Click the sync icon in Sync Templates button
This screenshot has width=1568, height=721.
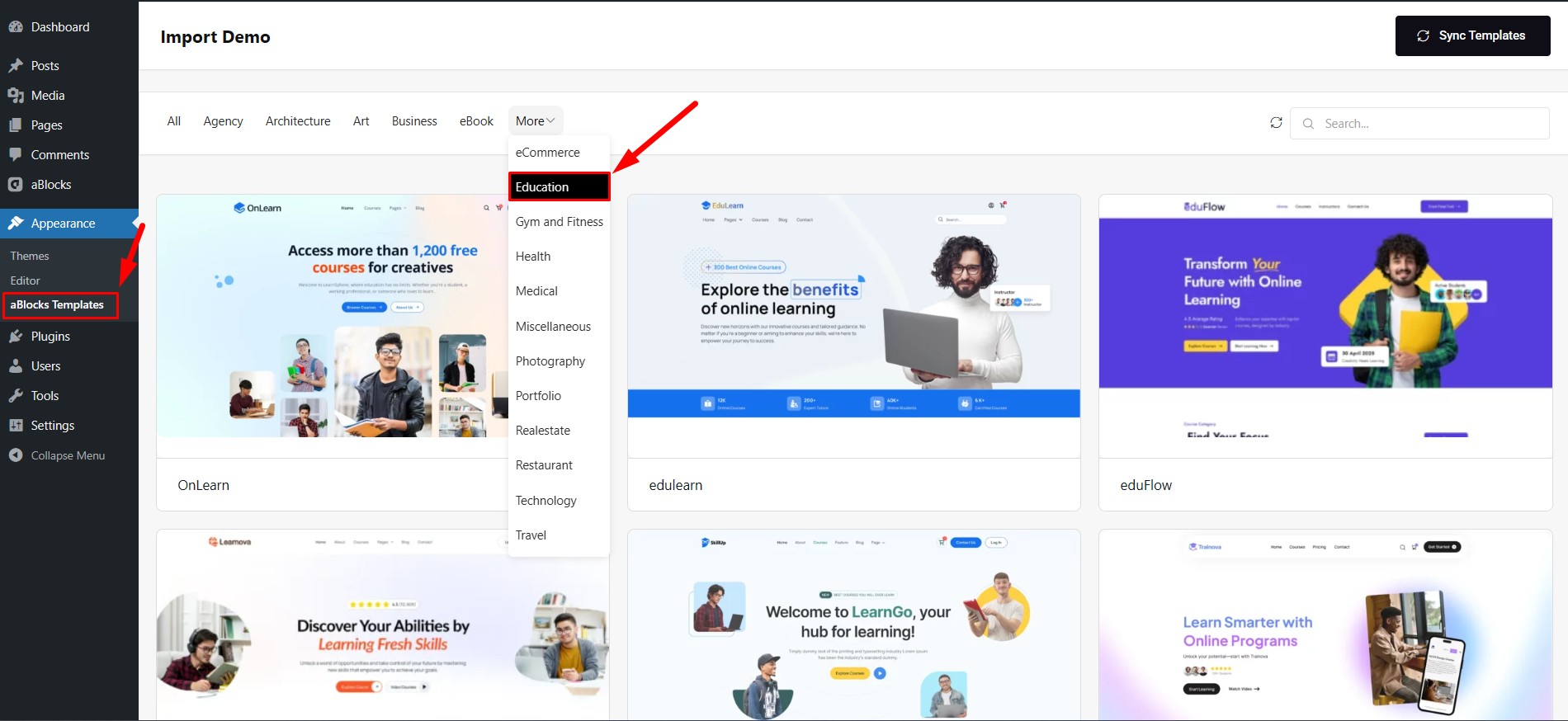click(1424, 35)
